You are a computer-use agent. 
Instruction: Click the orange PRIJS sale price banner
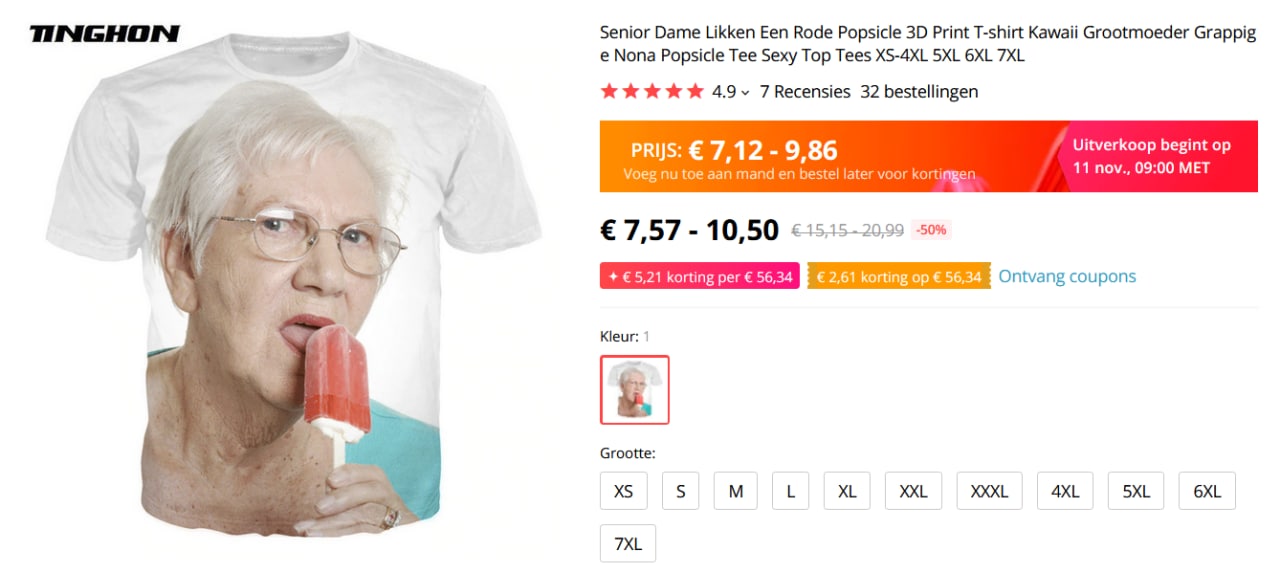928,156
